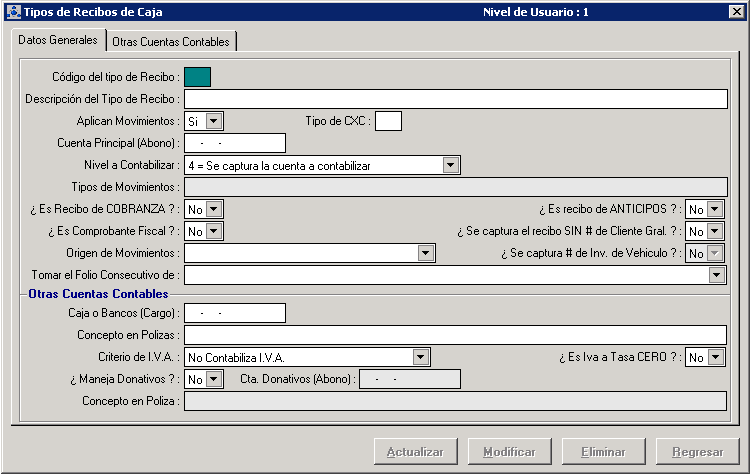Expand the Es Comprobante Fiscal dropdown
Image resolution: width=750 pixels, height=474 pixels.
pos(214,231)
